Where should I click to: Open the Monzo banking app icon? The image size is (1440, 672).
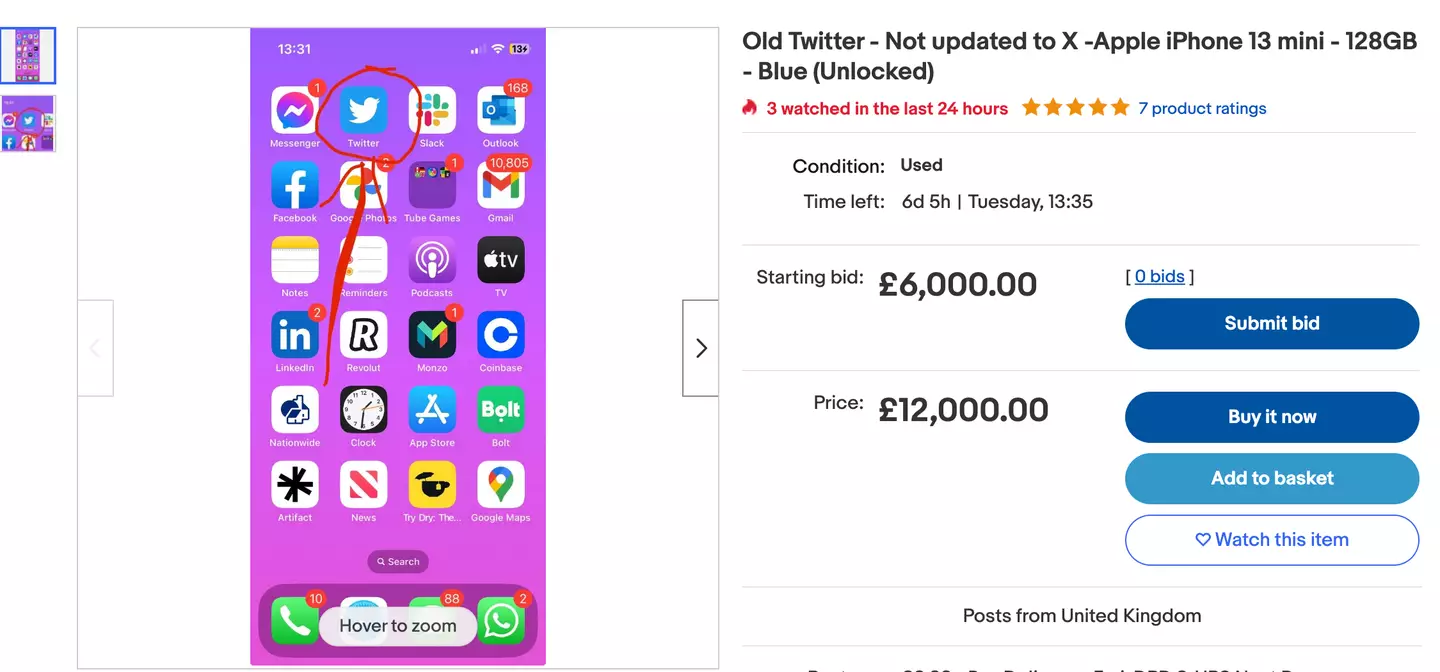pos(432,337)
